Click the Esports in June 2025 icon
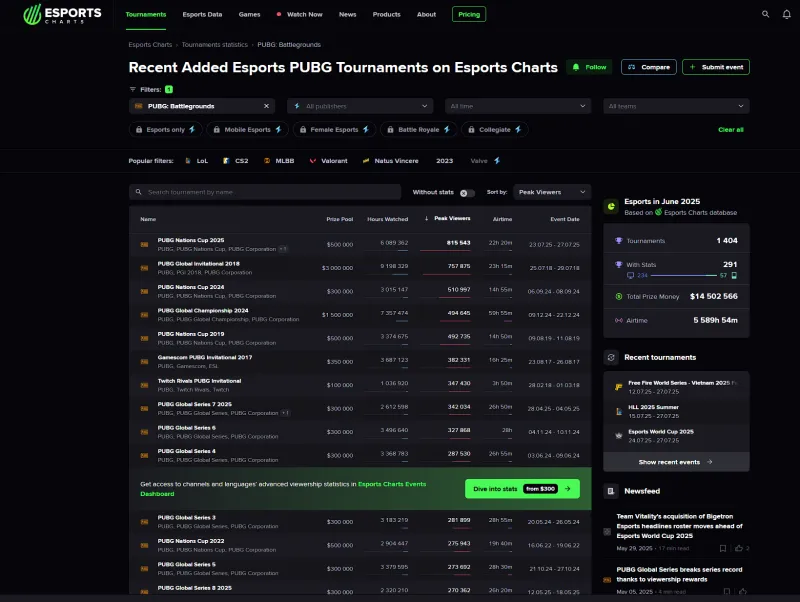 [x=611, y=207]
